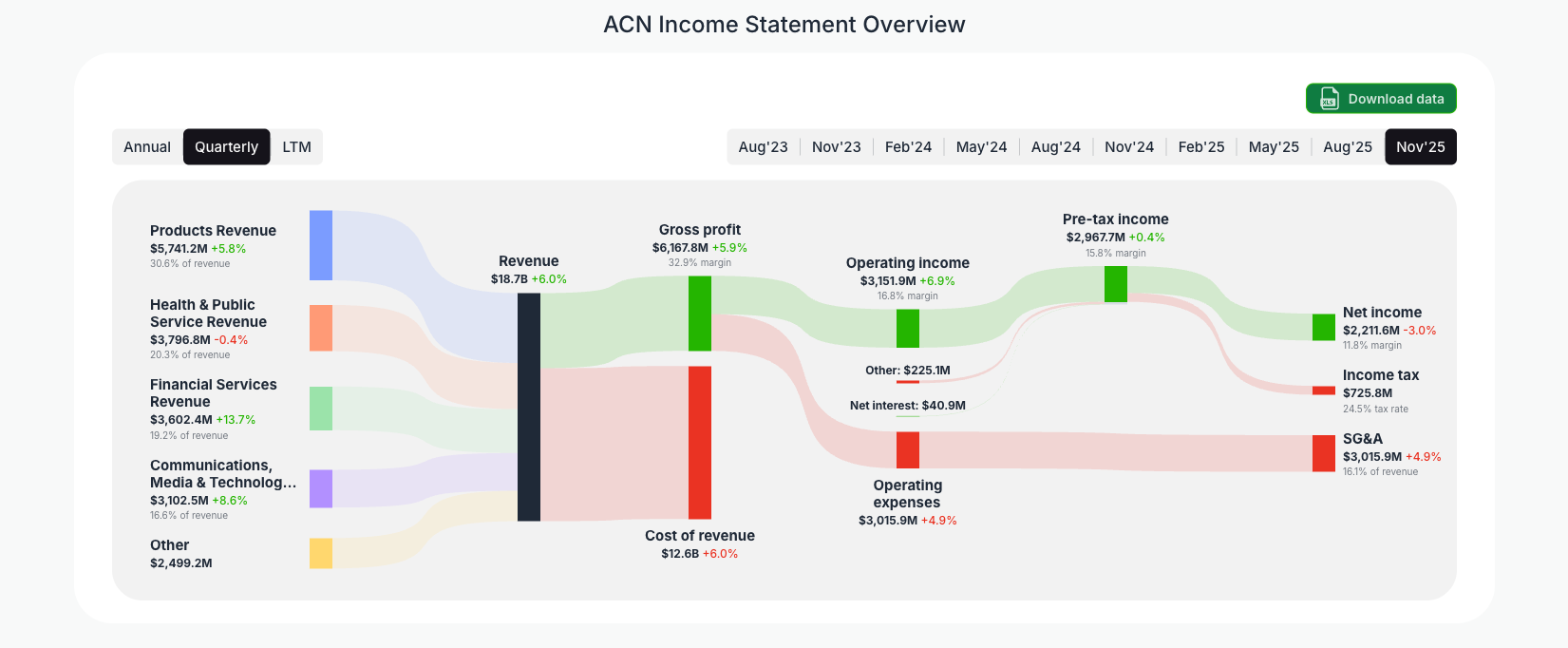Screen dimensions: 1568x648
Task: Select the Products Revenue source node
Action: tap(319, 245)
